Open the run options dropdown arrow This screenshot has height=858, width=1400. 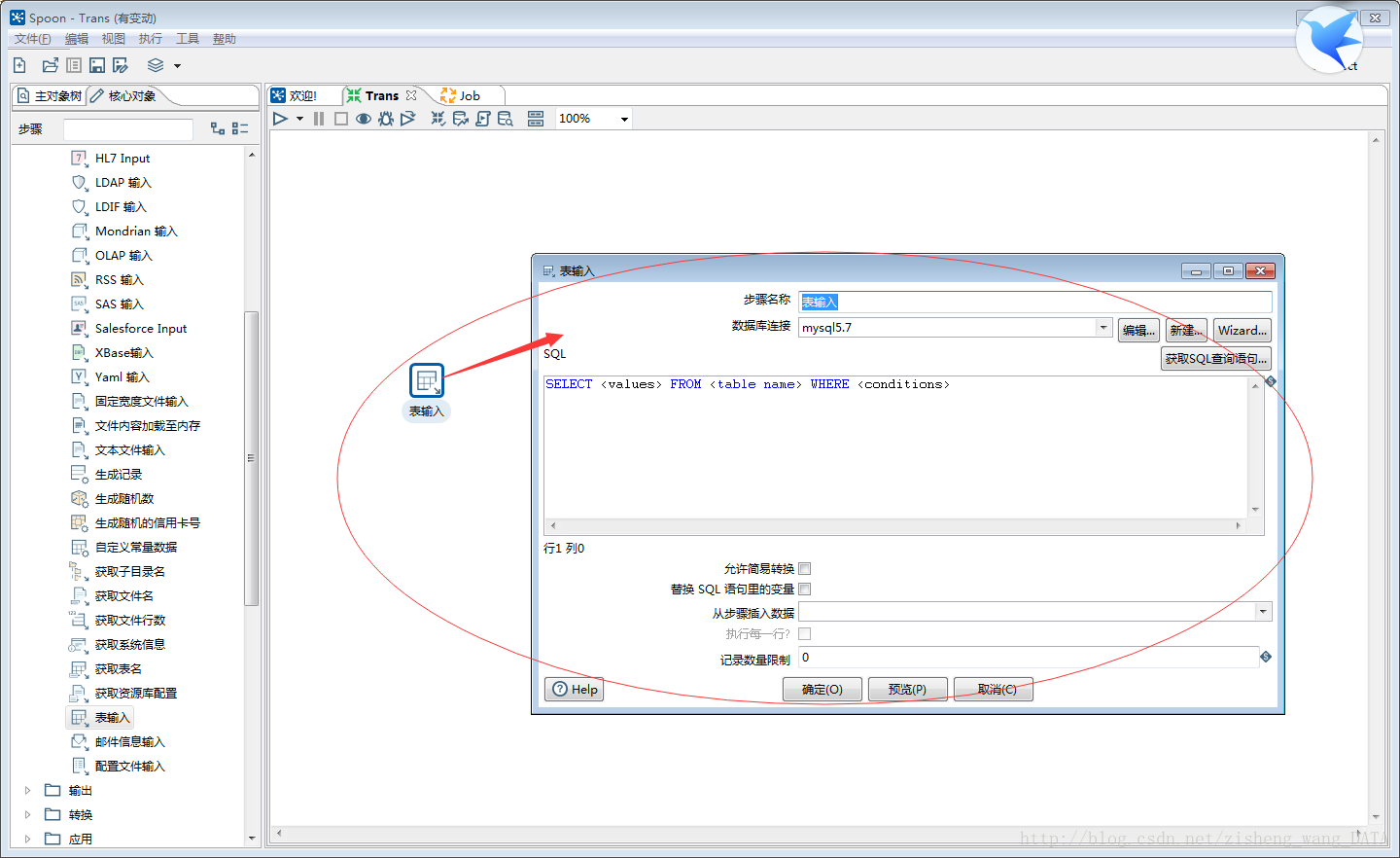(299, 119)
